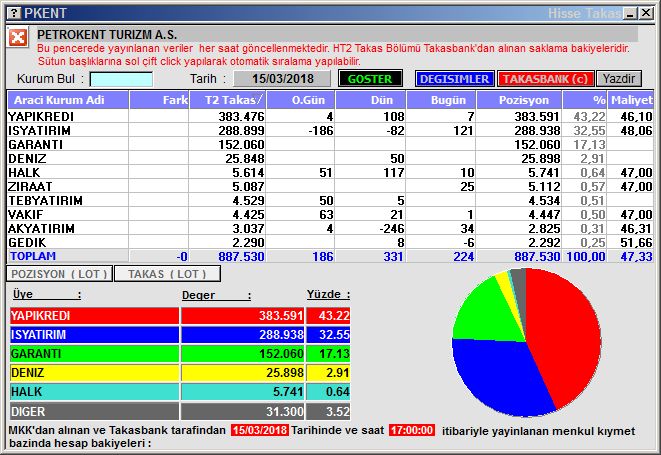Image resolution: width=661 pixels, height=455 pixels.
Task: Click the Tarih date field 15/03/2018
Action: click(282, 79)
